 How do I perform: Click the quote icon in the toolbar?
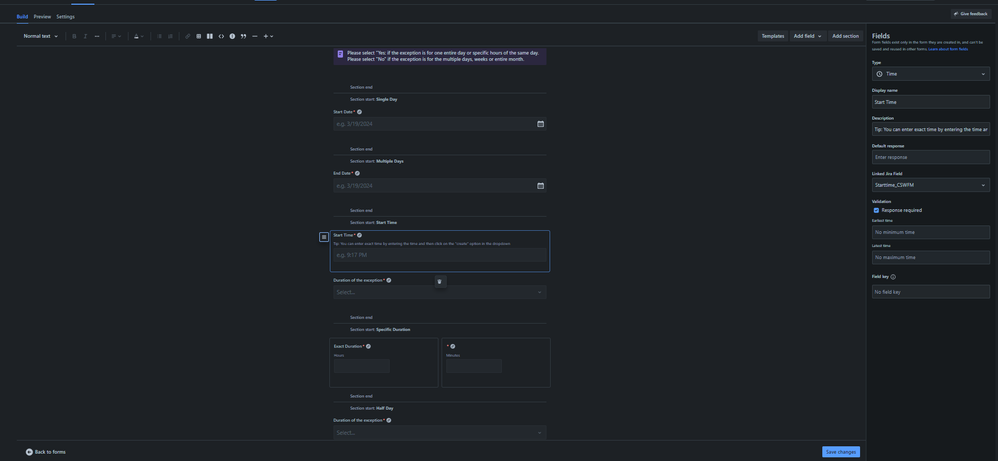tap(243, 36)
